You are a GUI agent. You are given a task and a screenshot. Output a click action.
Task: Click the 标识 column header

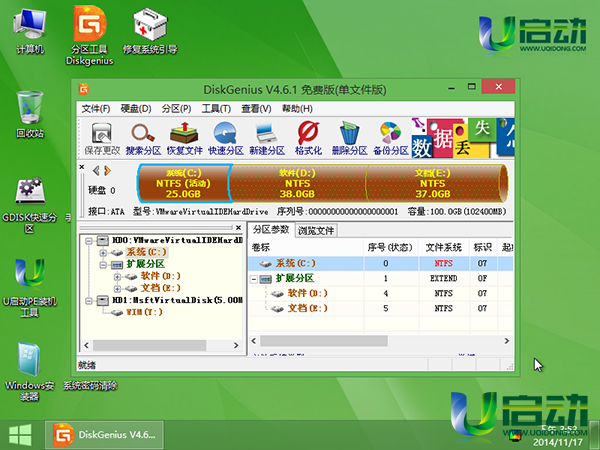(483, 248)
